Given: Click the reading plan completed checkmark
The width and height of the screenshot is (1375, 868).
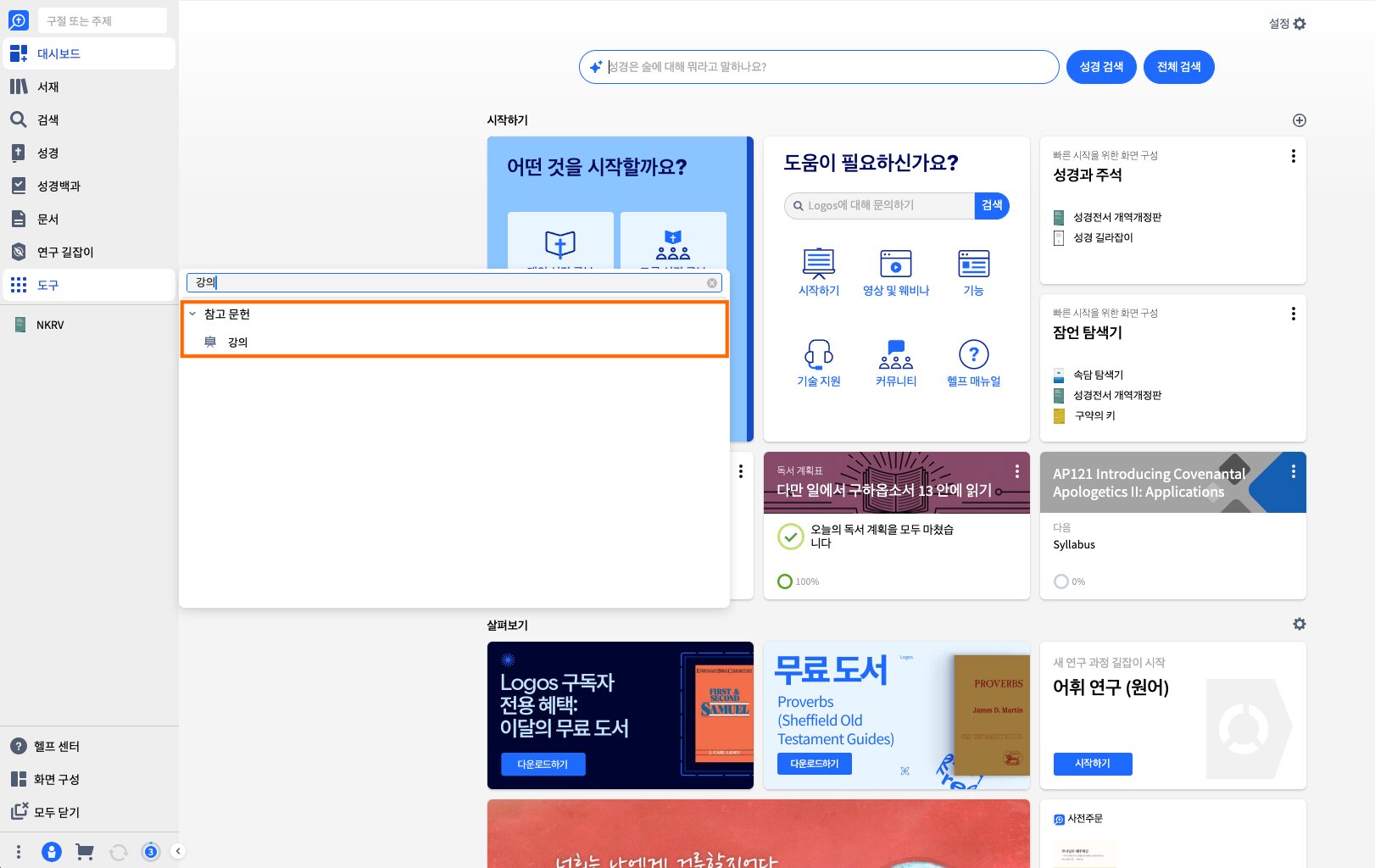Looking at the screenshot, I should 790,537.
